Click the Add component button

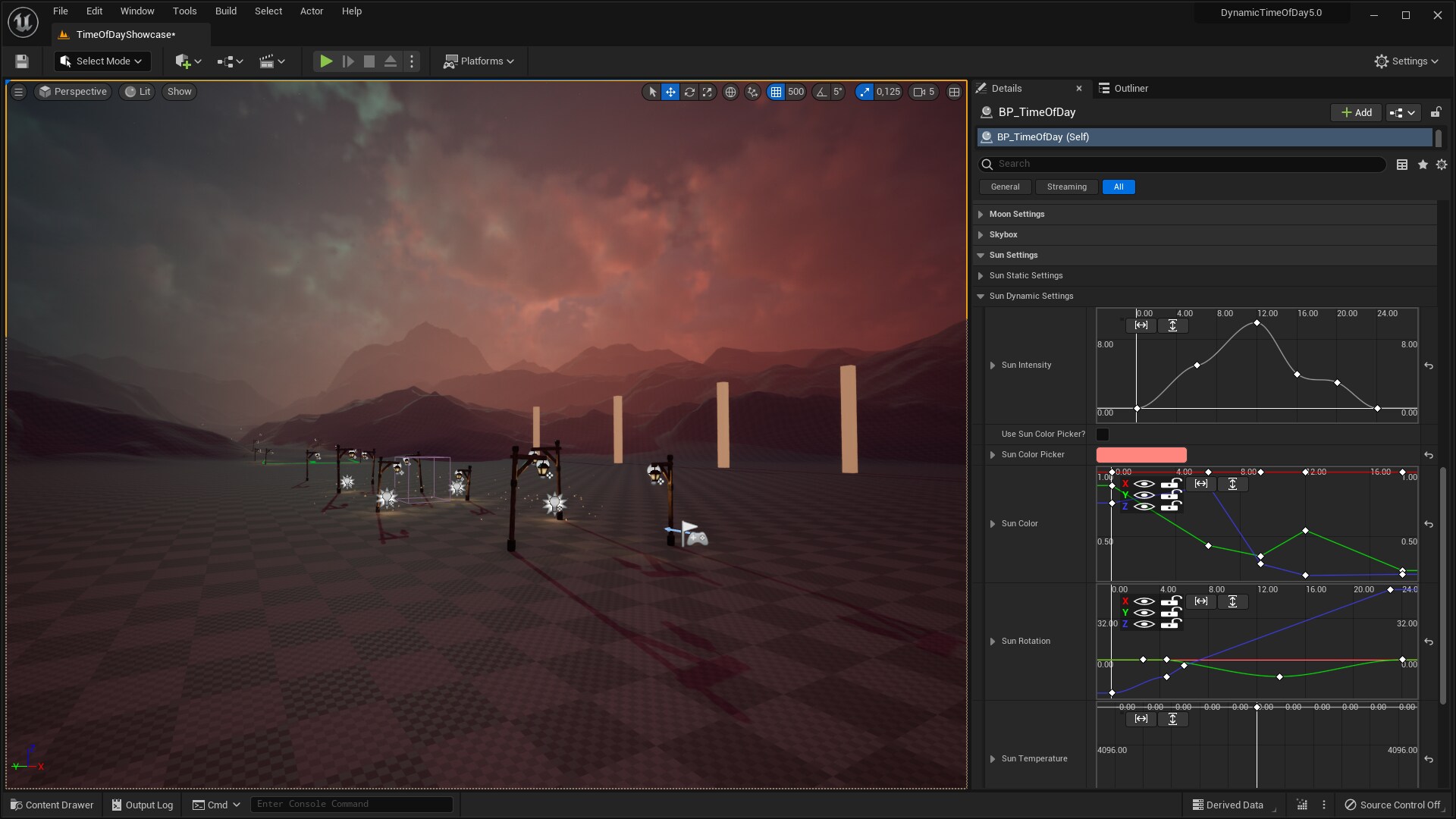click(x=1356, y=112)
